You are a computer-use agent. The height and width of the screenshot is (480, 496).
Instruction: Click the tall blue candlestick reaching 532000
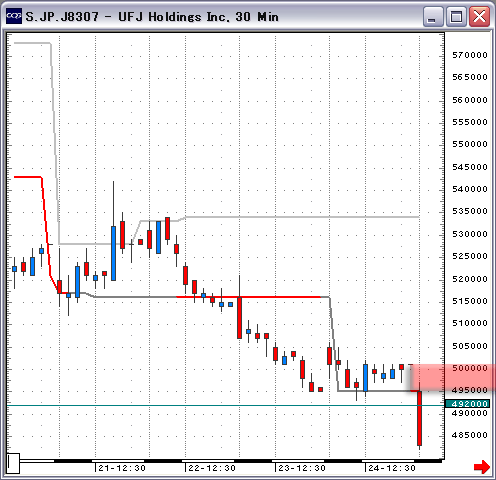[x=113, y=253]
